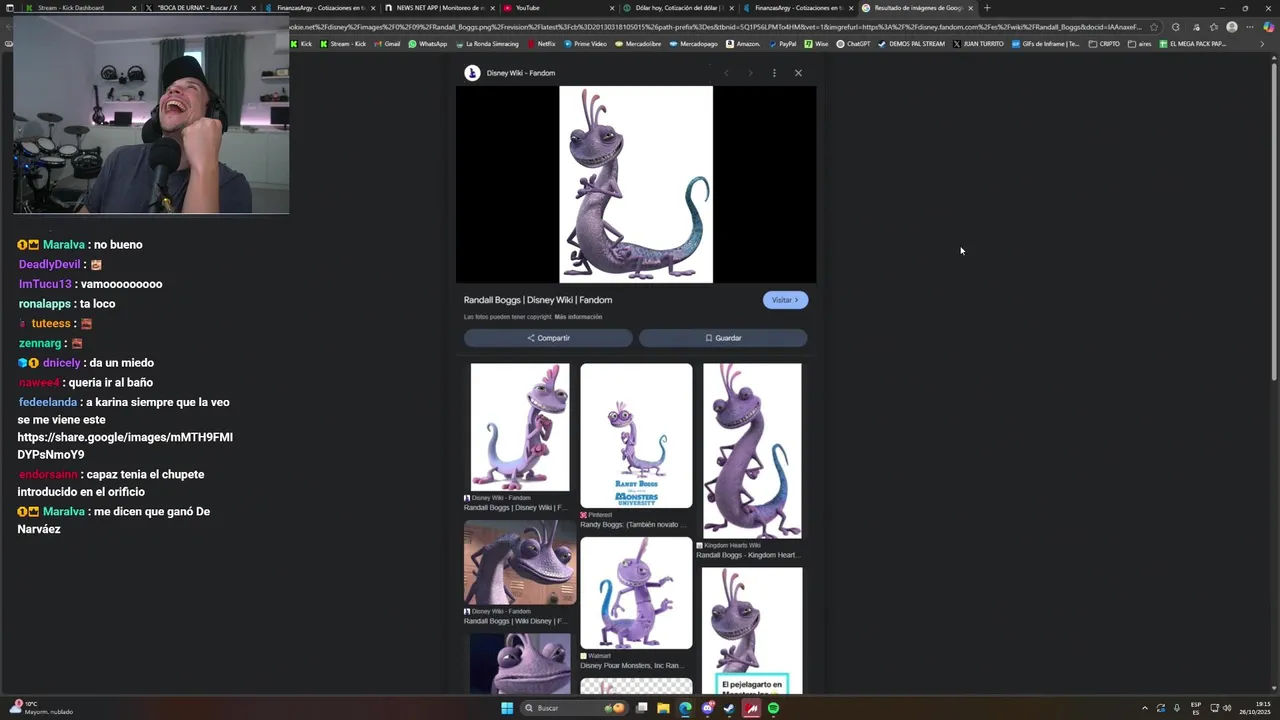Open the Kick bookmark
This screenshot has height=720, width=1280.
(302, 44)
